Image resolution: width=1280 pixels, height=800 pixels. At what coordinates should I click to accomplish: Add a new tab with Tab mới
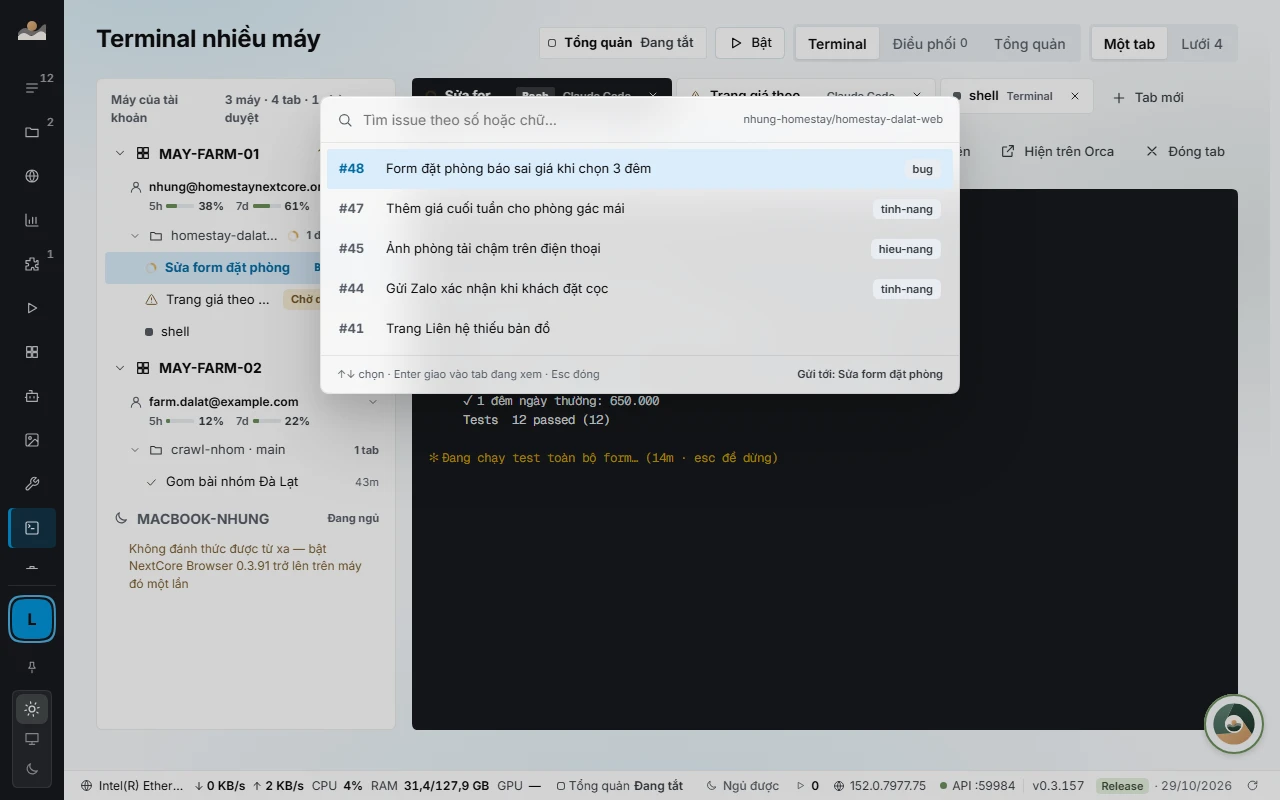pyautogui.click(x=1148, y=97)
